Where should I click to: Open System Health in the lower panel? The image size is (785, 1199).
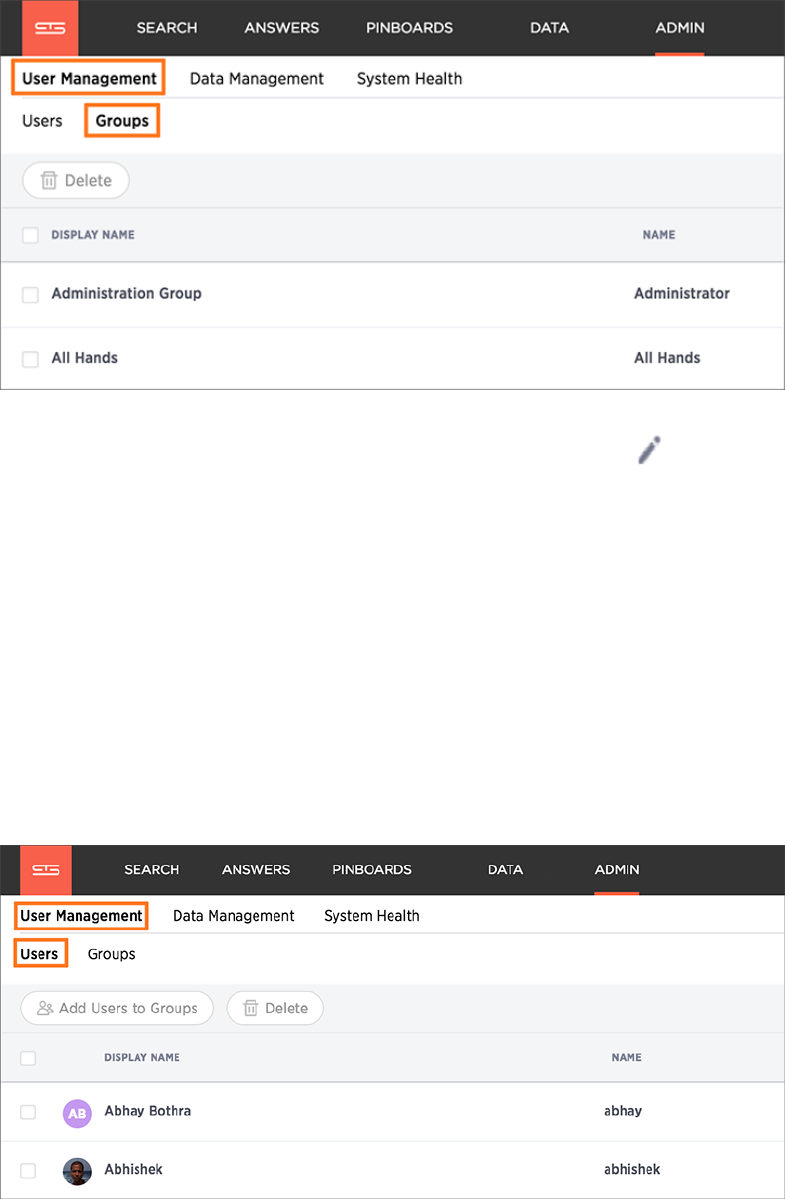372,916
